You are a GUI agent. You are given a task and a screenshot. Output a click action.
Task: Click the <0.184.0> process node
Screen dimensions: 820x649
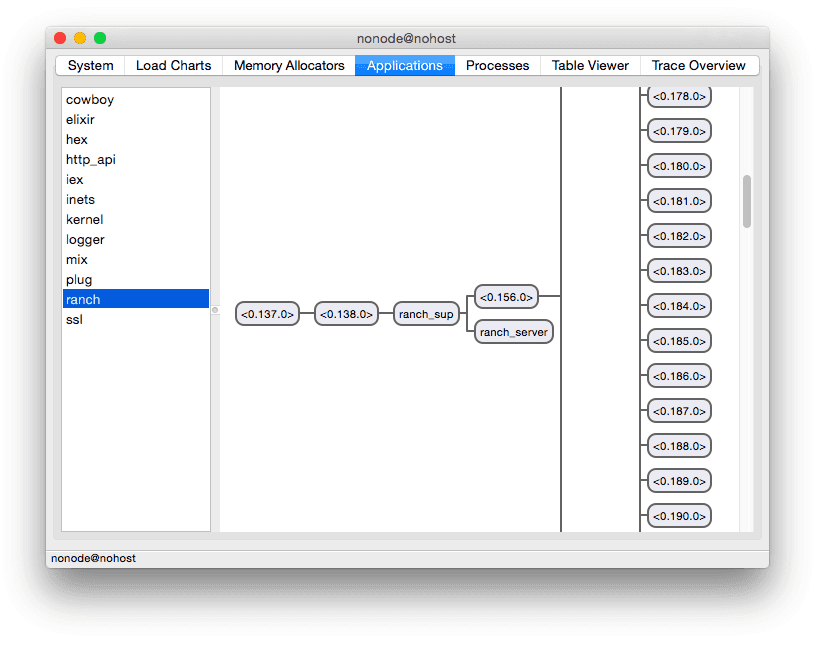[x=679, y=306]
